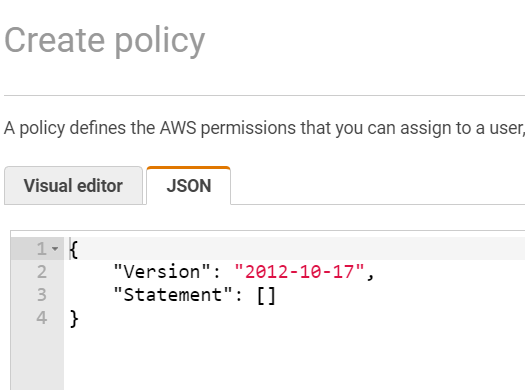Image resolution: width=525 pixels, height=390 pixels.
Task: Switch to the Visual editor tab
Action: coord(73,185)
